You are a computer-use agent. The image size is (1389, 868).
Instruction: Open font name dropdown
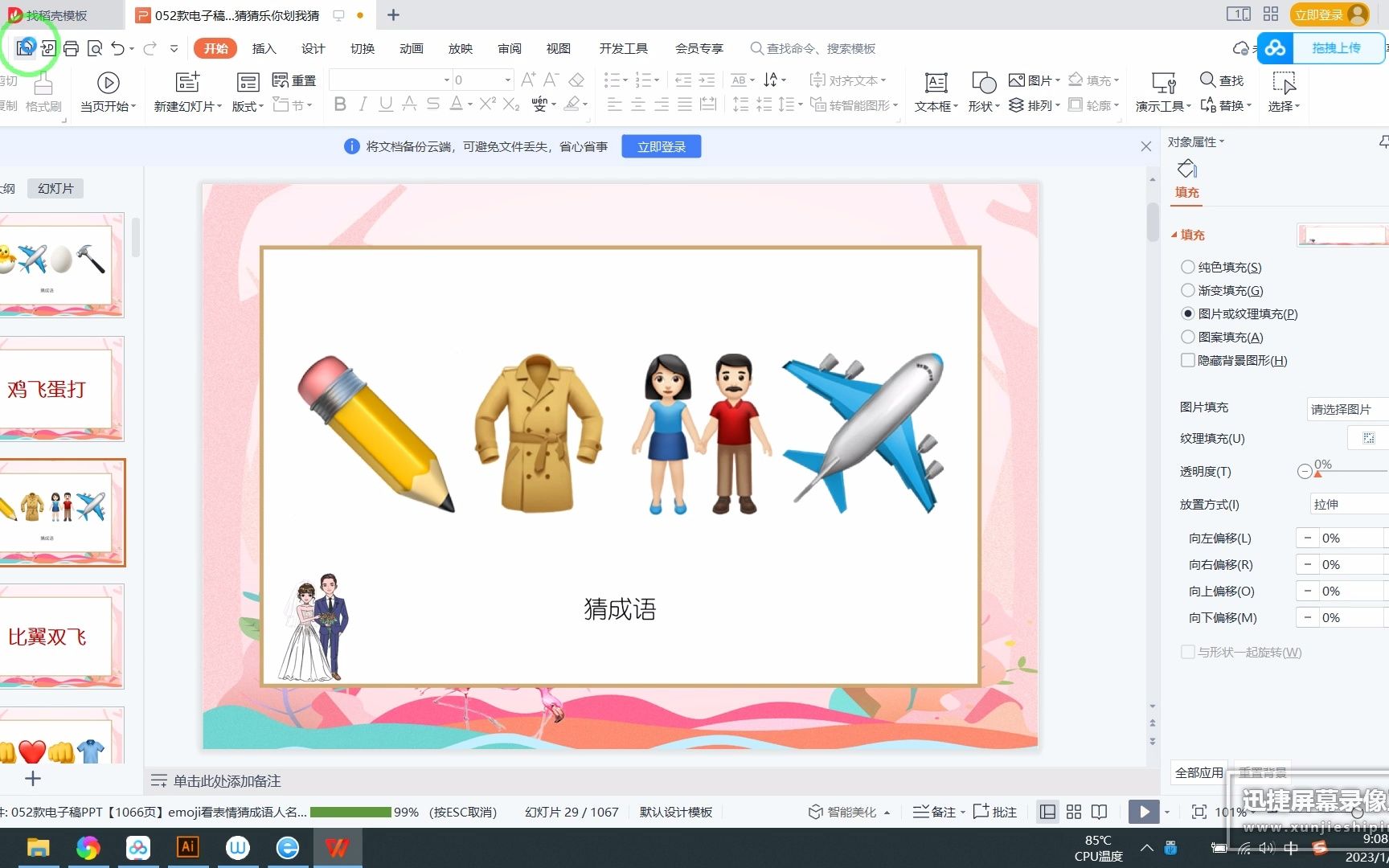point(447,80)
